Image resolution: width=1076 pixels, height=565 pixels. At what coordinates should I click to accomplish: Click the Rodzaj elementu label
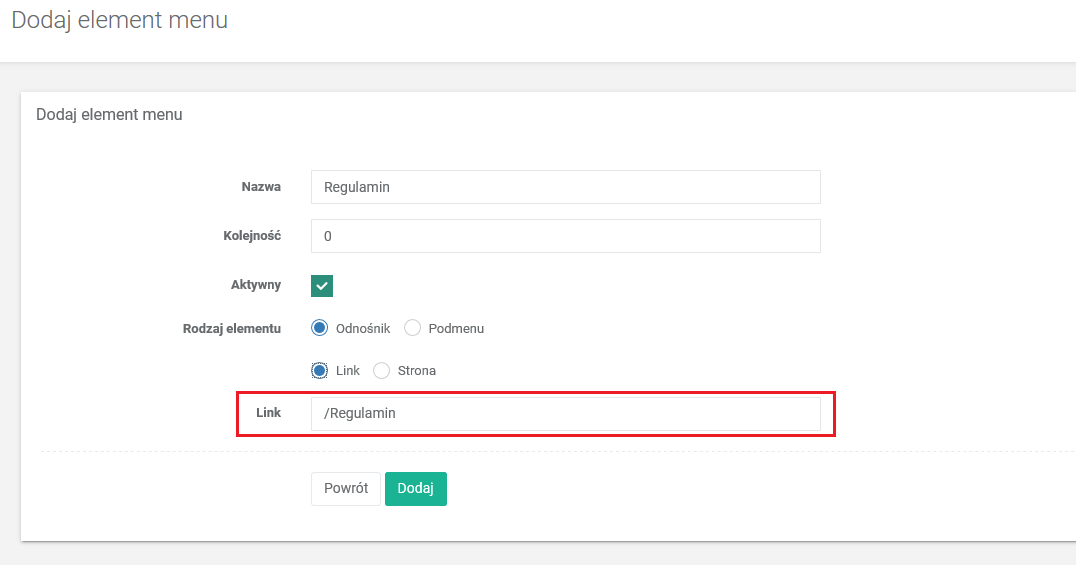click(232, 328)
